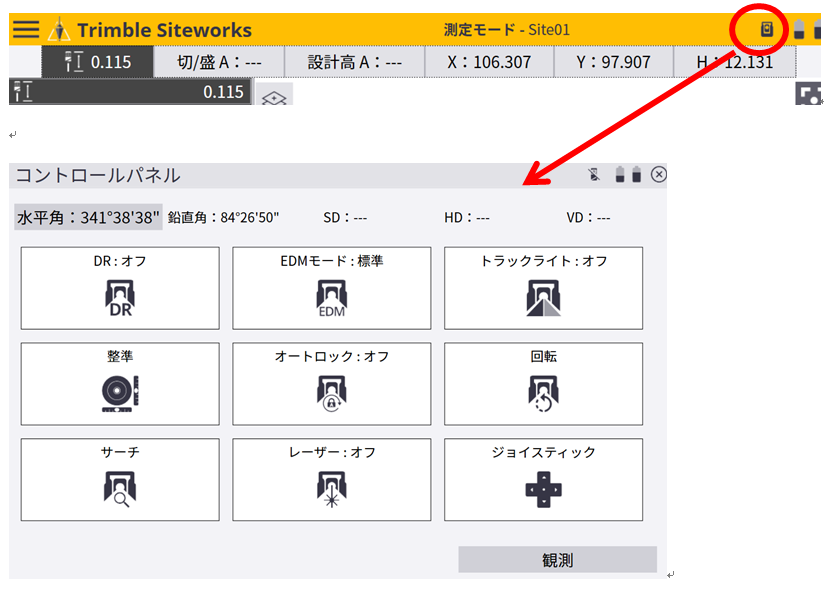Viewport: 824px width, 591px height.
Task: Open the 回転 rotate instrument function
Action: point(543,384)
